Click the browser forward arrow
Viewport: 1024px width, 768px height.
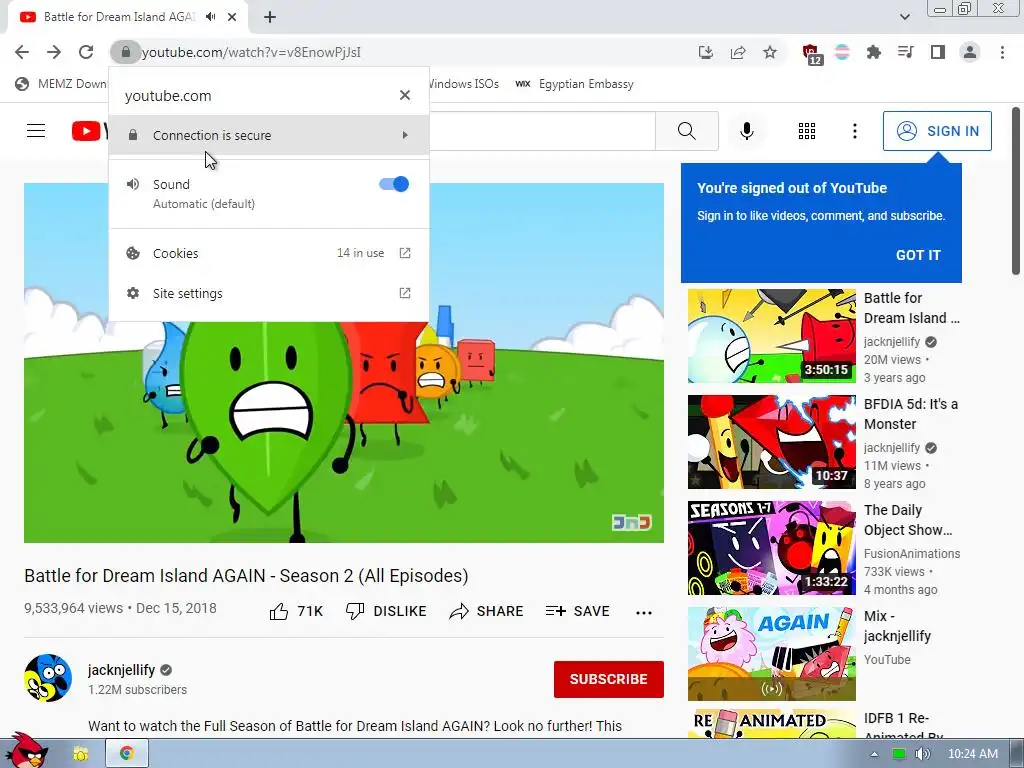click(x=54, y=52)
